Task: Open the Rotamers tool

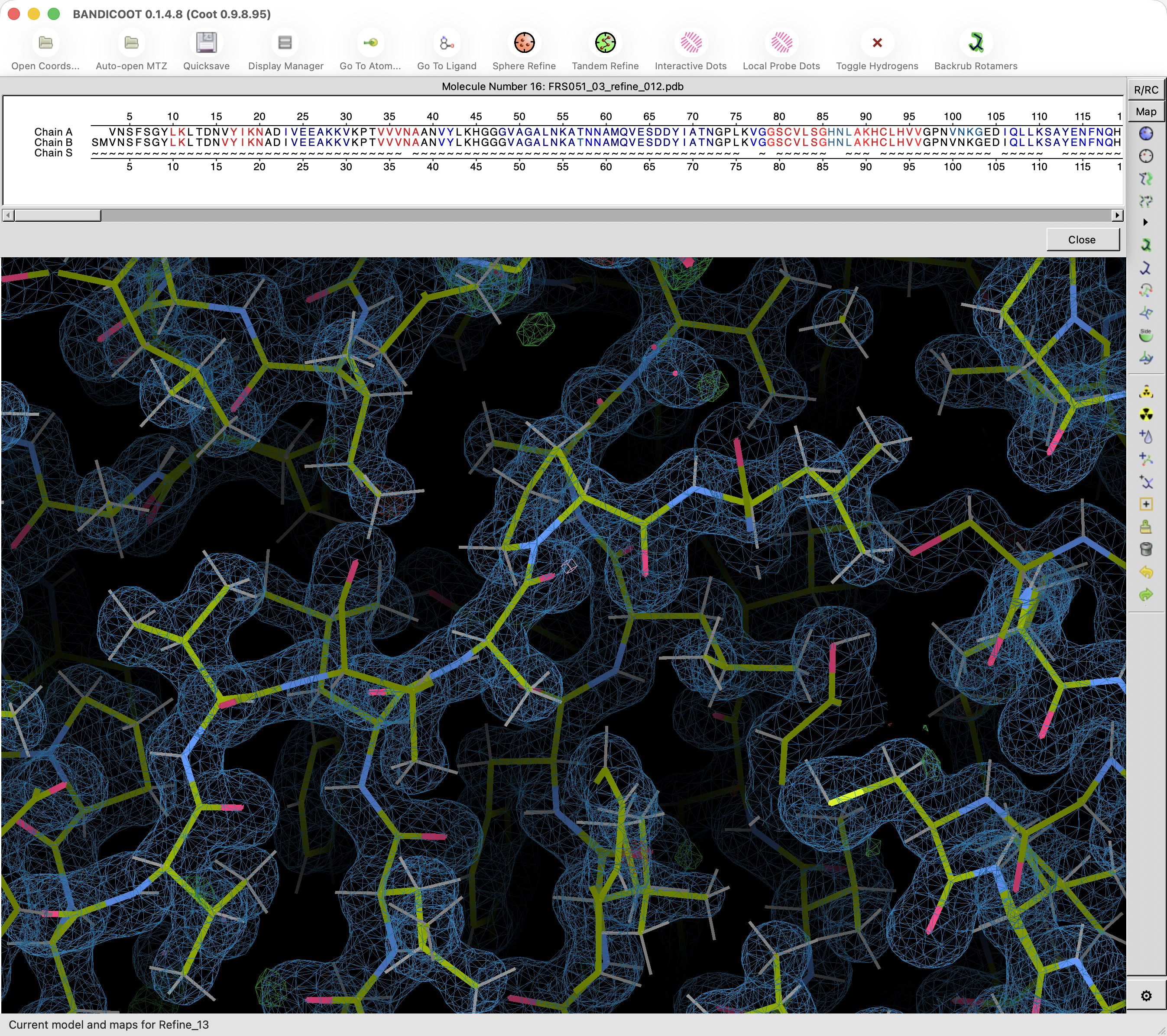Action: point(1146,268)
